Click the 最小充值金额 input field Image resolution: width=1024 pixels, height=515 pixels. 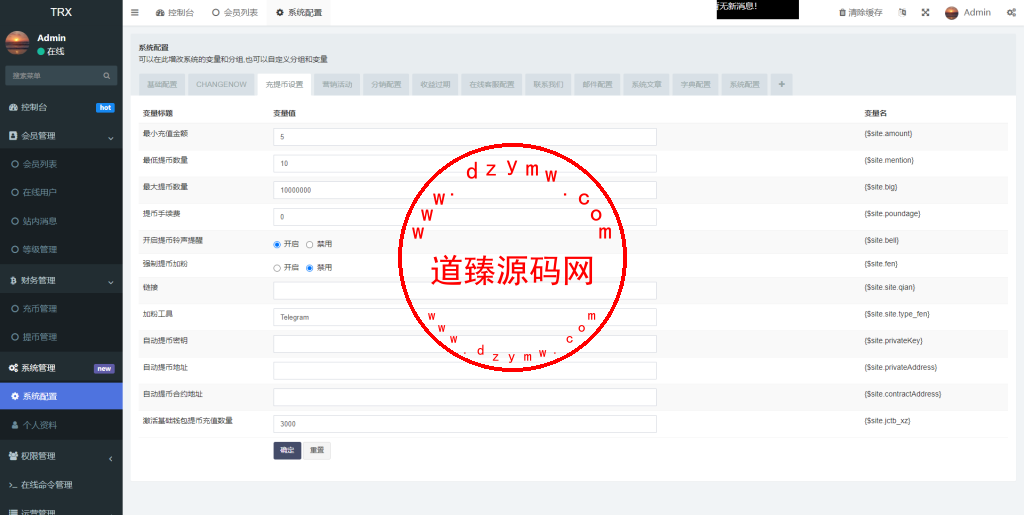(465, 137)
